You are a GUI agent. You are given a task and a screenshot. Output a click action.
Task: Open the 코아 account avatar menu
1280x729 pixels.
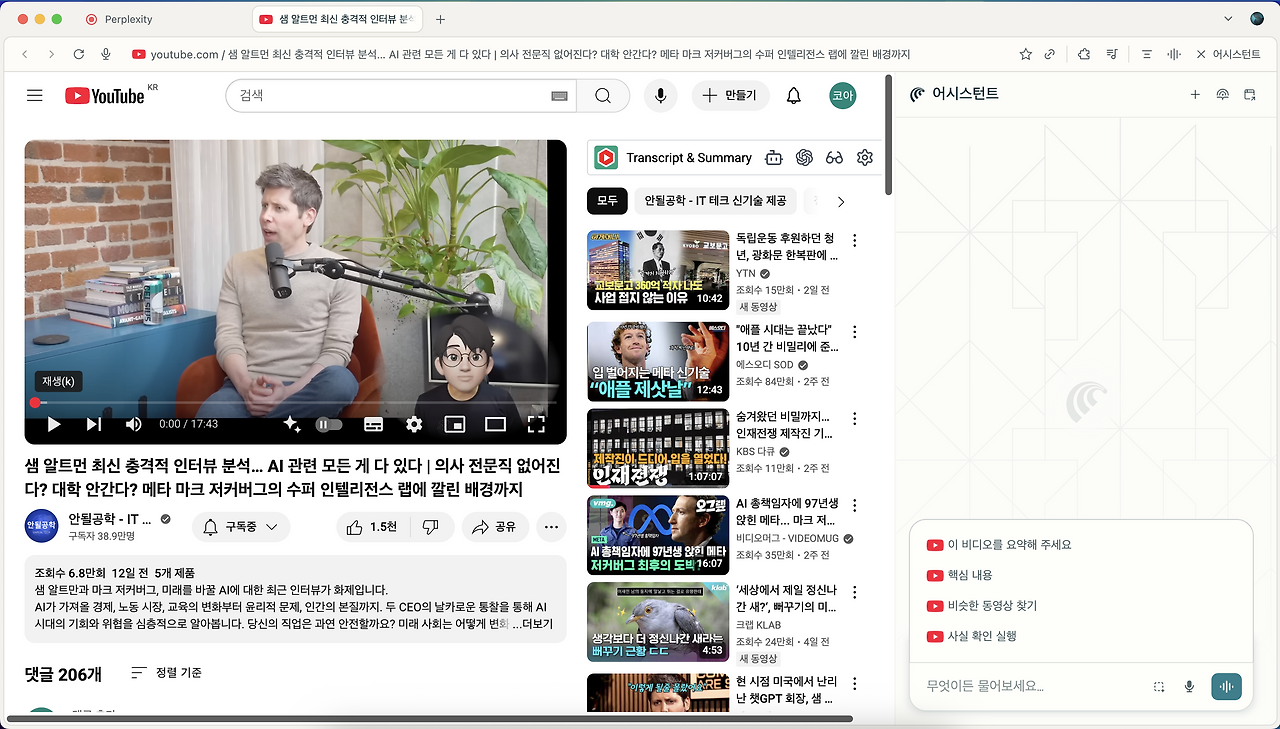(x=843, y=96)
